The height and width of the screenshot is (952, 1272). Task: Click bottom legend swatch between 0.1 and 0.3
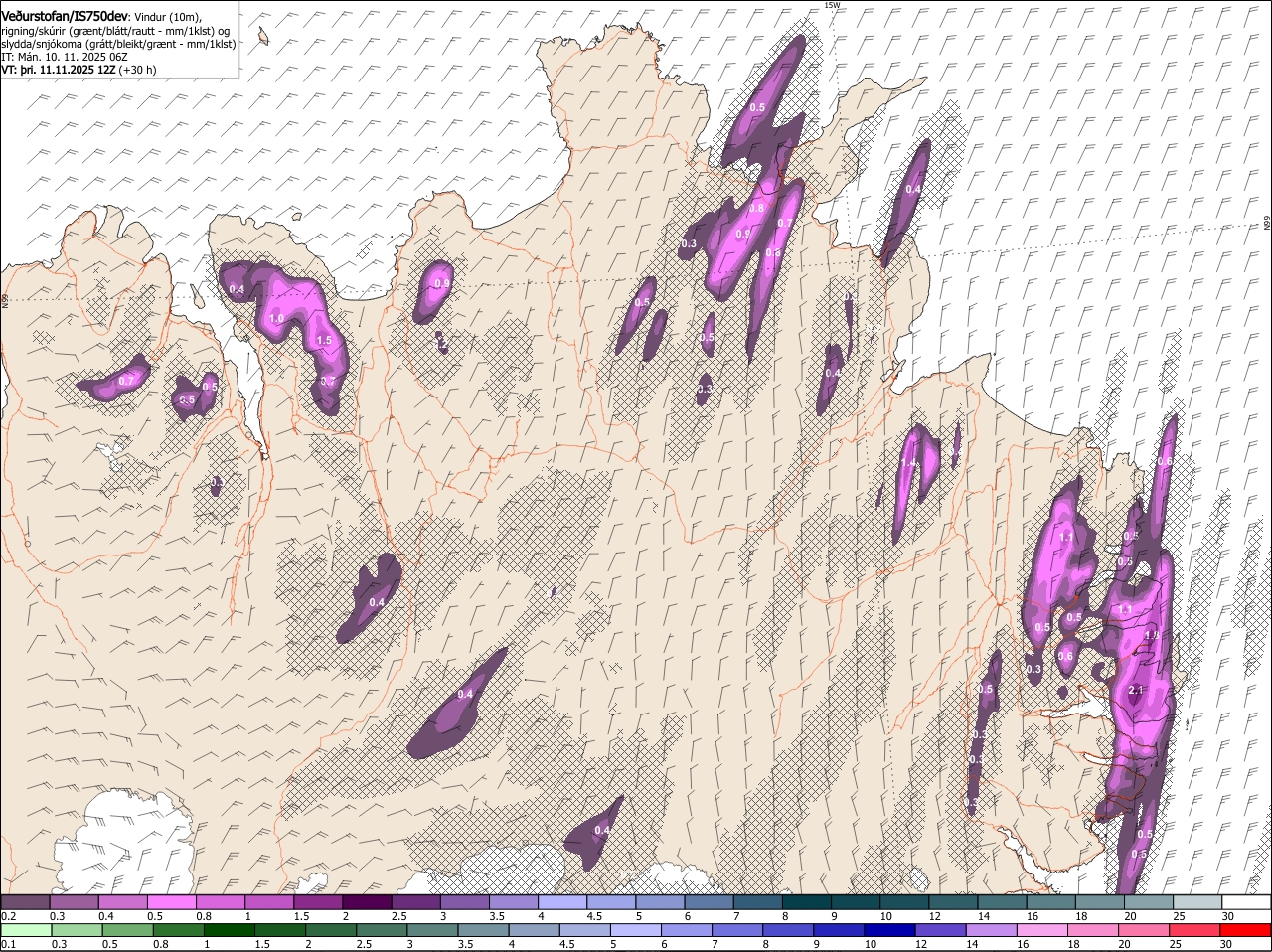[x=26, y=930]
